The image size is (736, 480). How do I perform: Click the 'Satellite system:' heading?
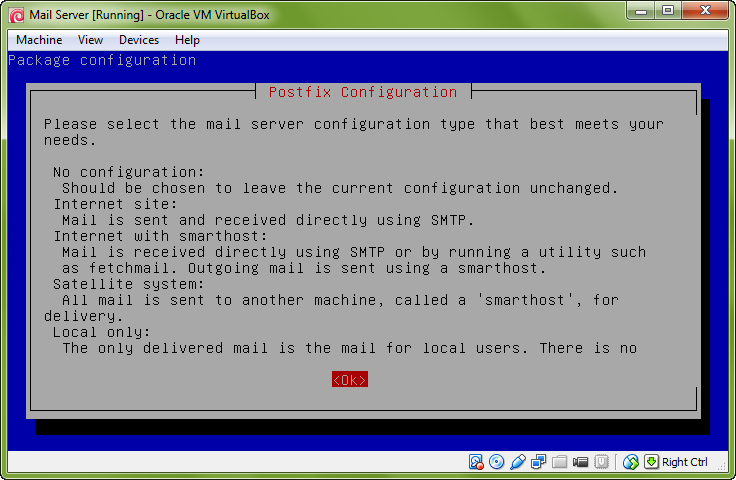pos(129,284)
